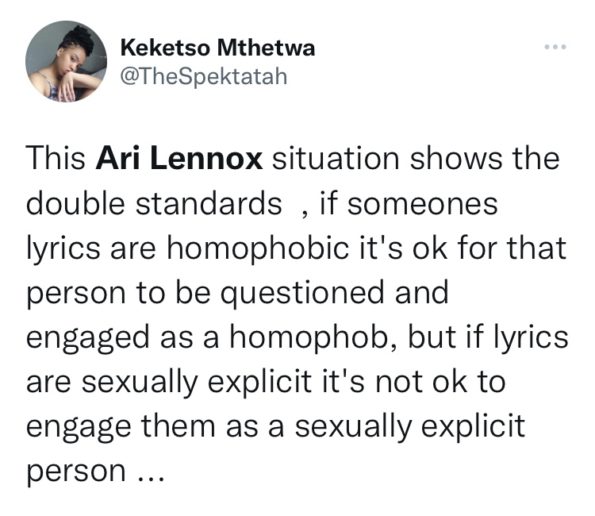Click the word "homophobic" in the tweet
The height and width of the screenshot is (516, 595).
pyautogui.click(x=258, y=249)
